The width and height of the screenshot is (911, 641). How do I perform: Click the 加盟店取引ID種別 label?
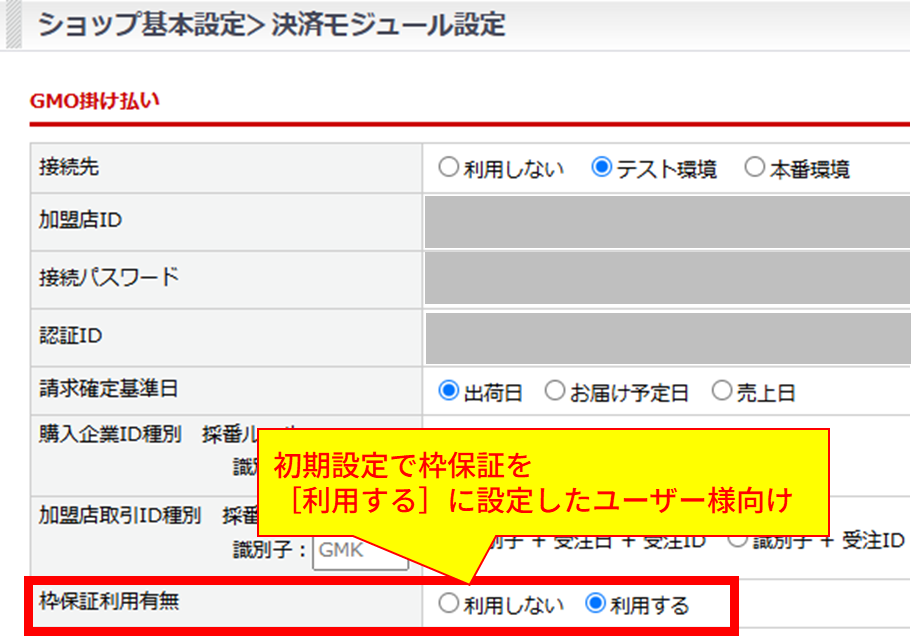pyautogui.click(x=120, y=515)
